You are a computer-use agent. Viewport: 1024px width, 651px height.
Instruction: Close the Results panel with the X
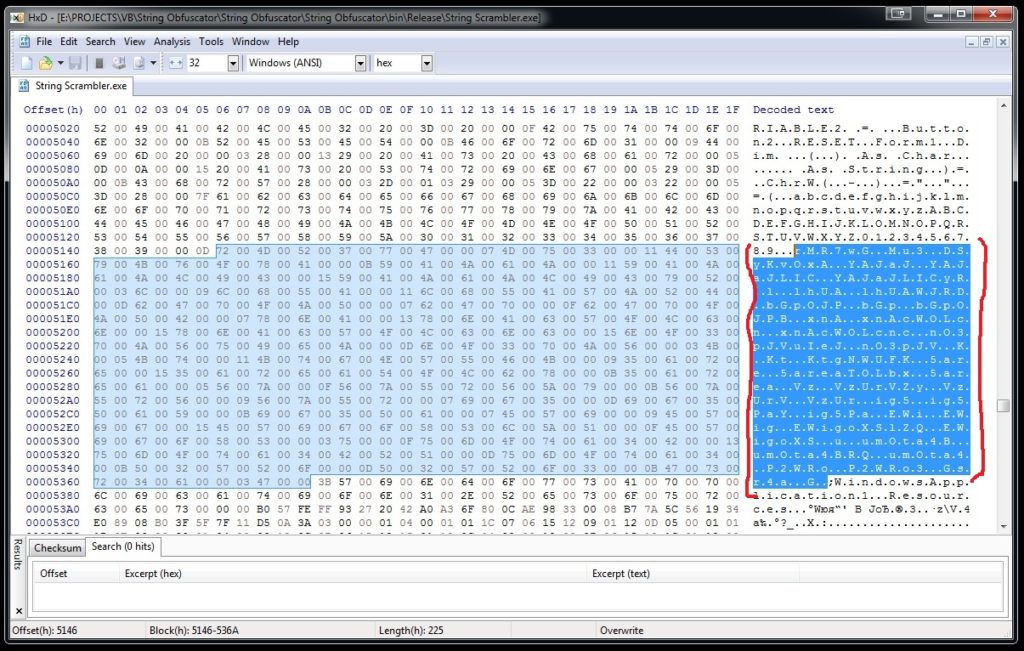pos(17,545)
